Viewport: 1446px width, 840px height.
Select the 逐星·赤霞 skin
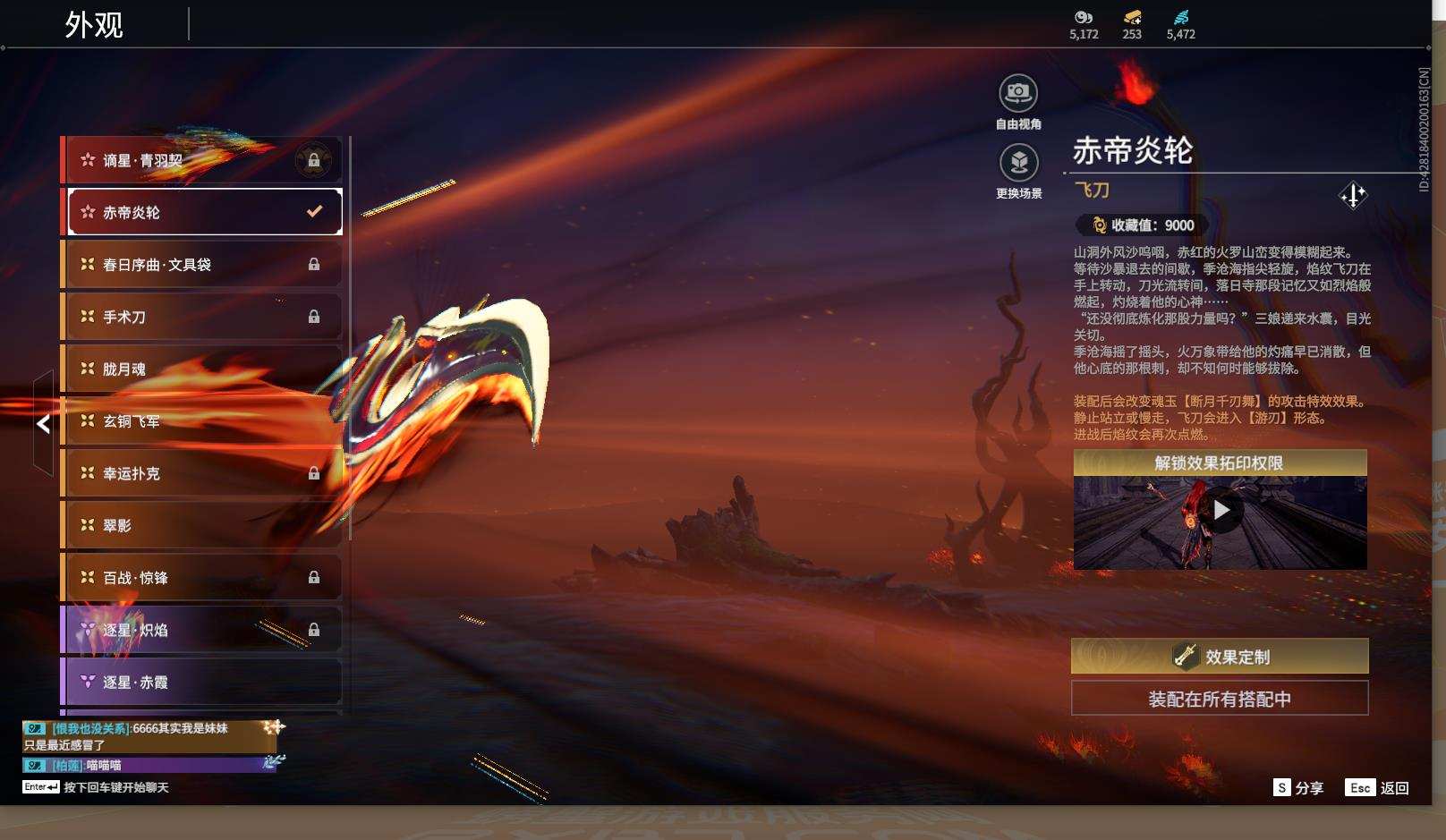201,682
